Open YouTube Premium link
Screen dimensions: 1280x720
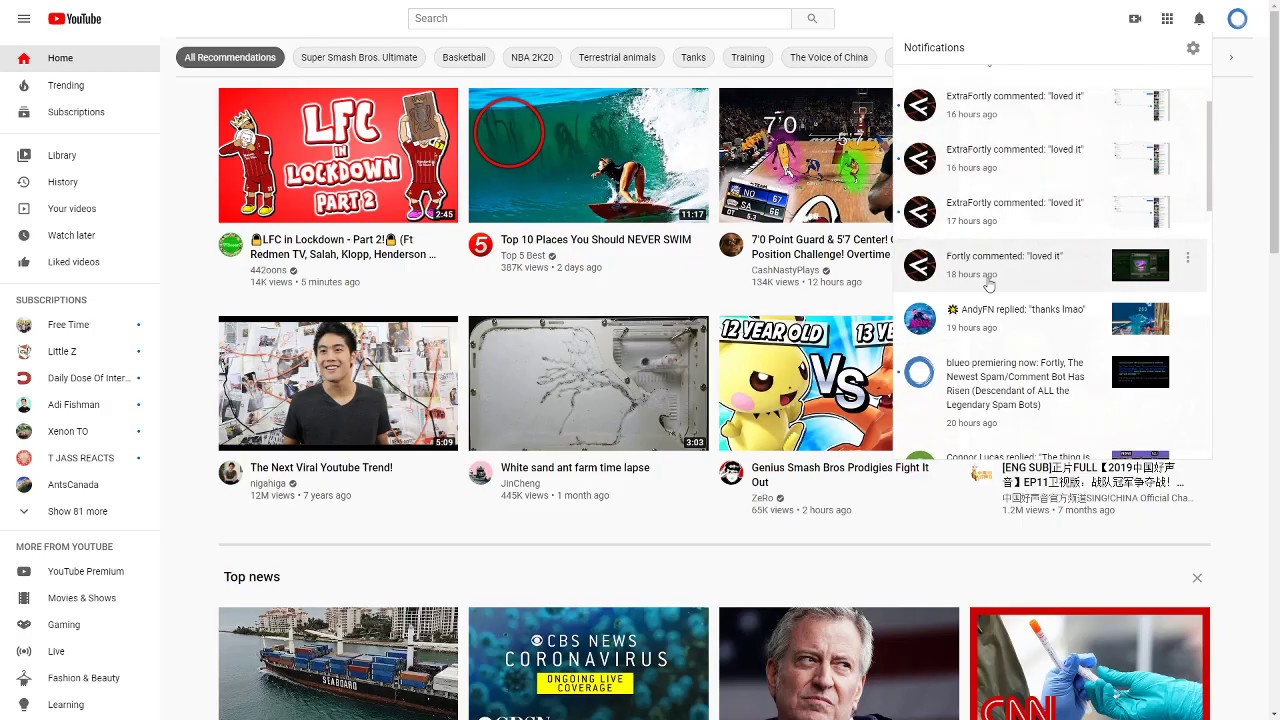(x=80, y=571)
